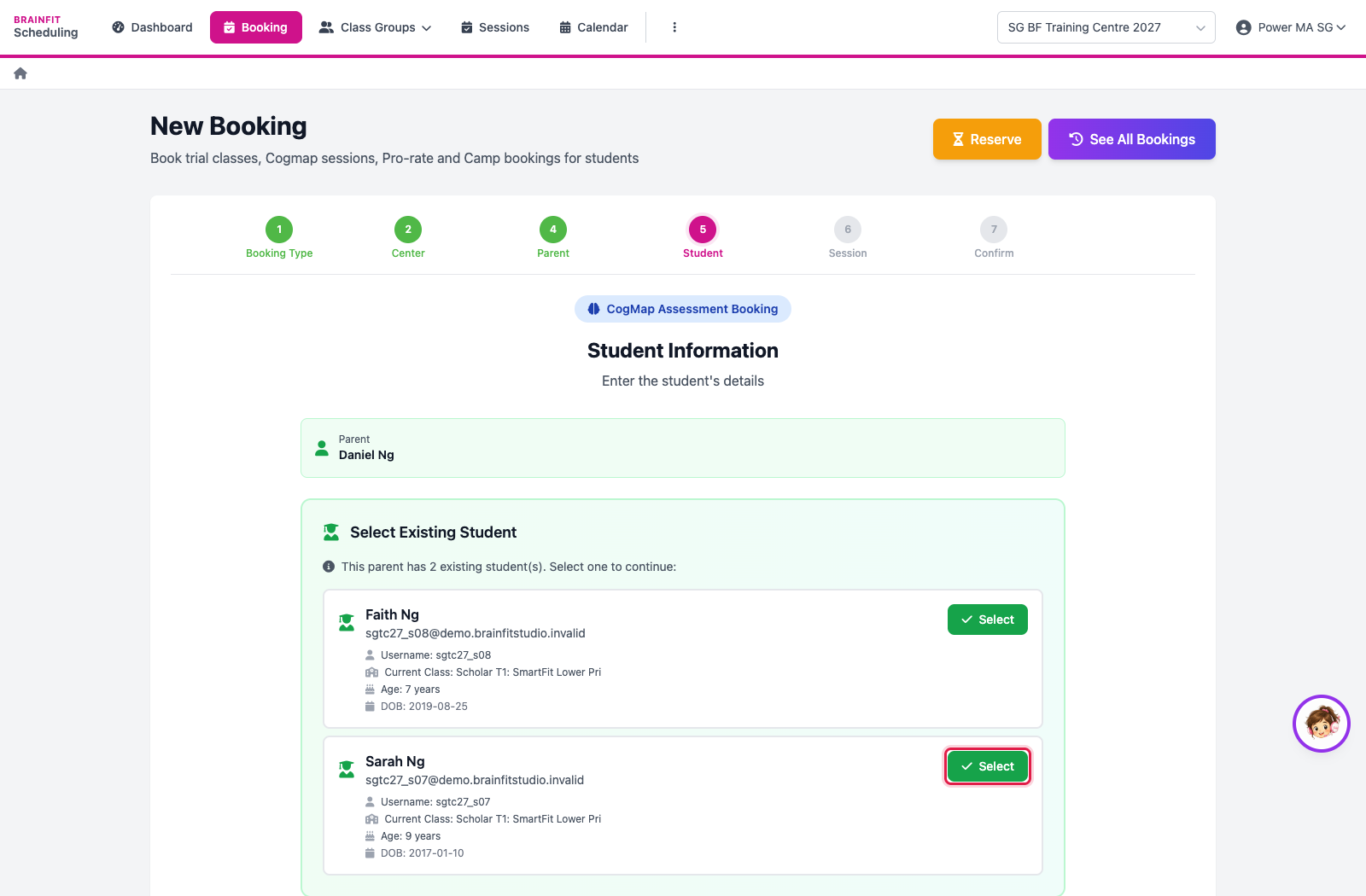Open the Calendar nav item
Image resolution: width=1366 pixels, height=896 pixels.
[594, 27]
